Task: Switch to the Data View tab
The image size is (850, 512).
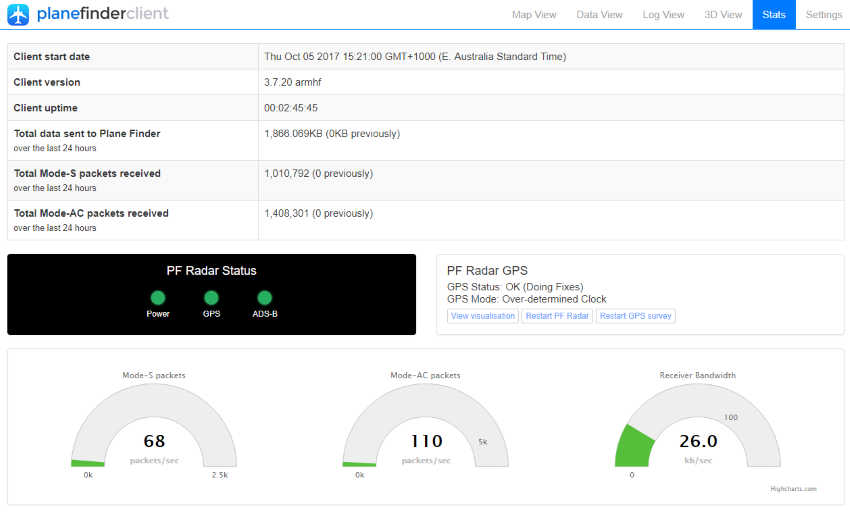Action: click(600, 15)
